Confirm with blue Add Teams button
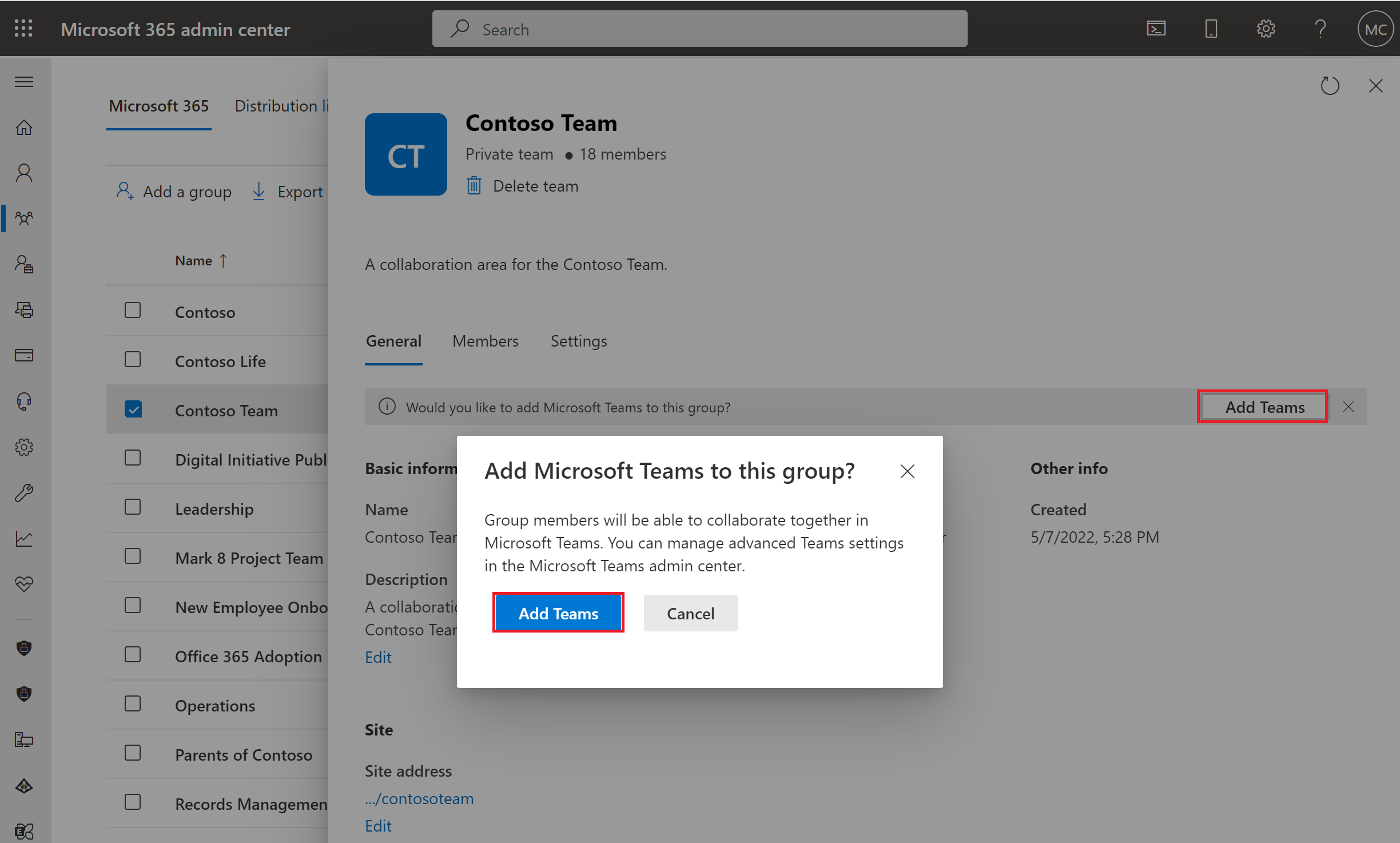 click(558, 614)
